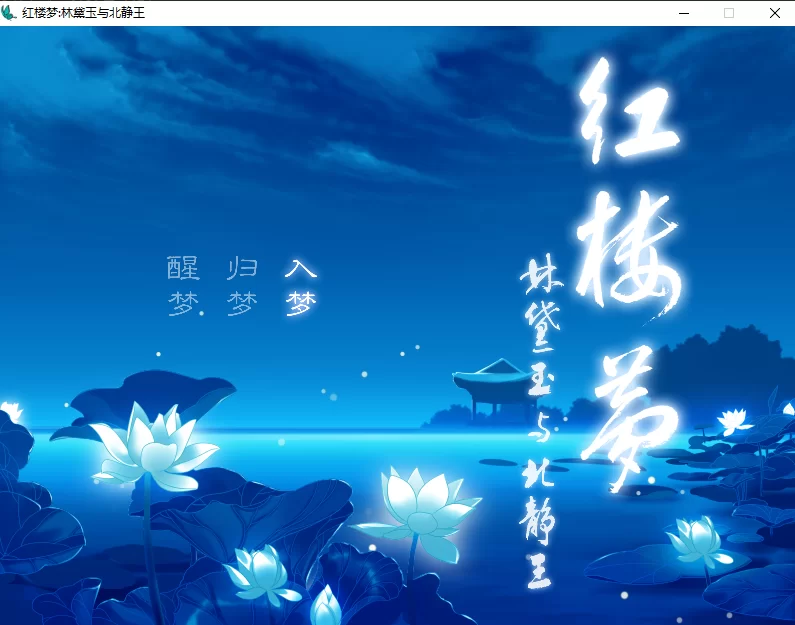Minimize the 红楼梦 game window
This screenshot has height=625, width=795.
point(684,13)
